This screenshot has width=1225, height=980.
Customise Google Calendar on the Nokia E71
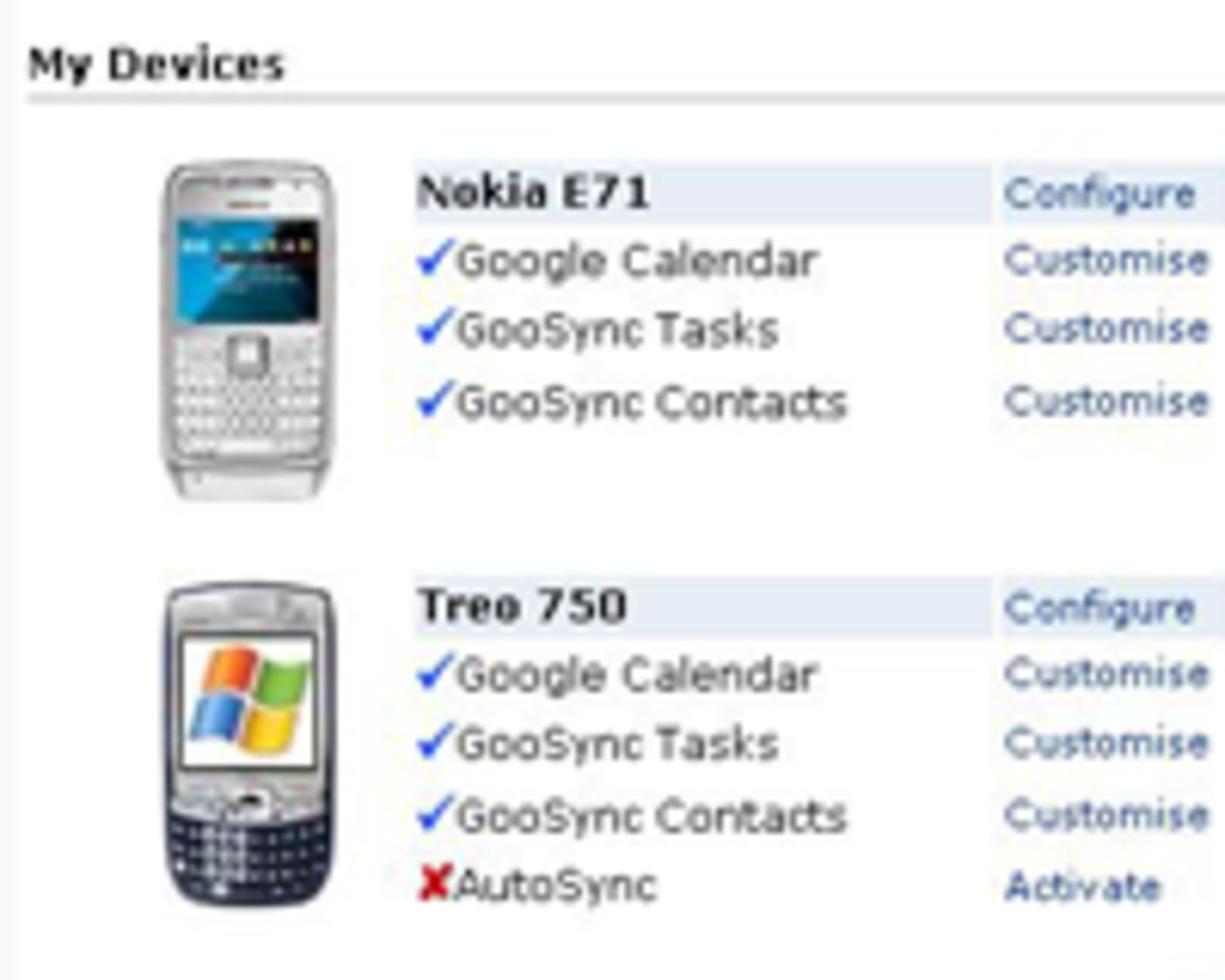(1106, 260)
